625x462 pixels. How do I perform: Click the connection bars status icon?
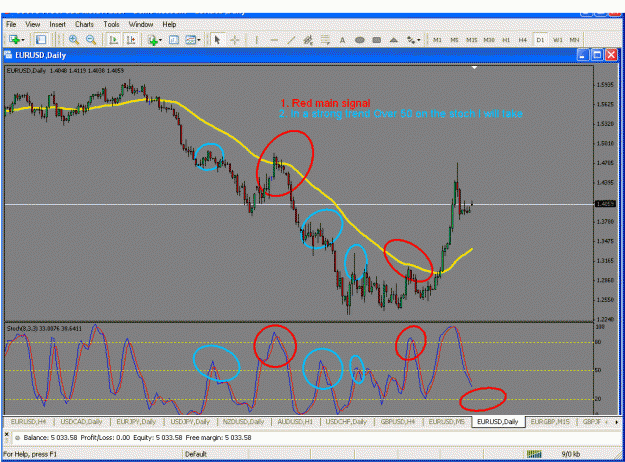pyautogui.click(x=534, y=454)
